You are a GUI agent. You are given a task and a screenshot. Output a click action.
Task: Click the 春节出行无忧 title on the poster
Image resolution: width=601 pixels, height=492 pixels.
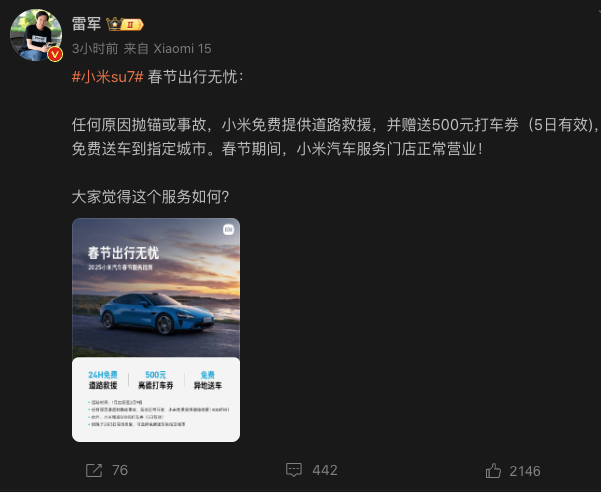pos(123,253)
